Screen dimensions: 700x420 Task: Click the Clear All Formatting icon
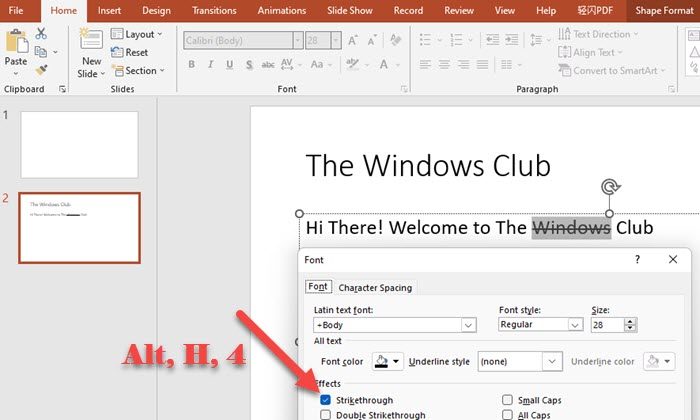click(x=395, y=40)
